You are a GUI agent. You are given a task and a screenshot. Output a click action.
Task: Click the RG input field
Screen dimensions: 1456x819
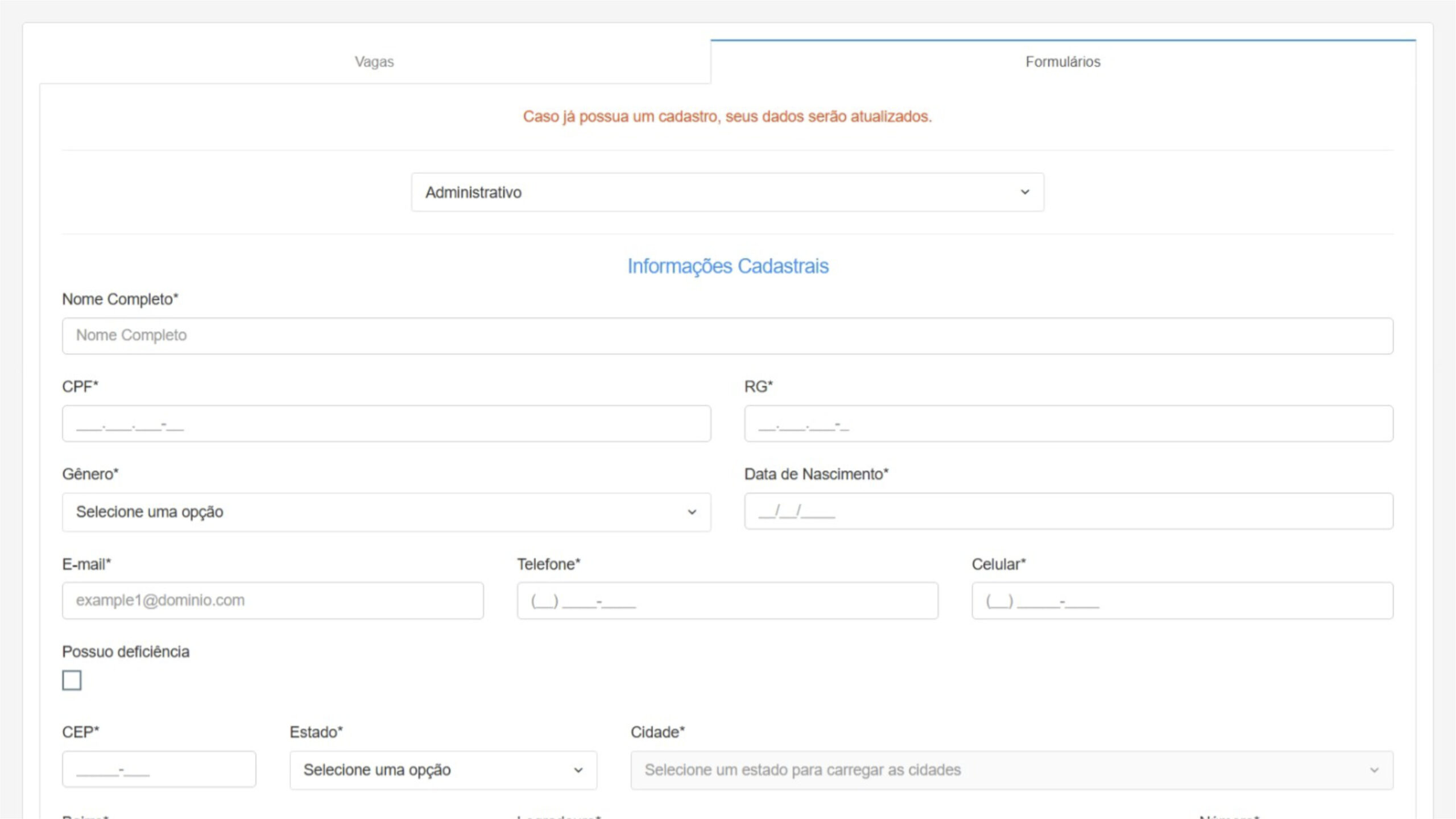pos(1068,424)
